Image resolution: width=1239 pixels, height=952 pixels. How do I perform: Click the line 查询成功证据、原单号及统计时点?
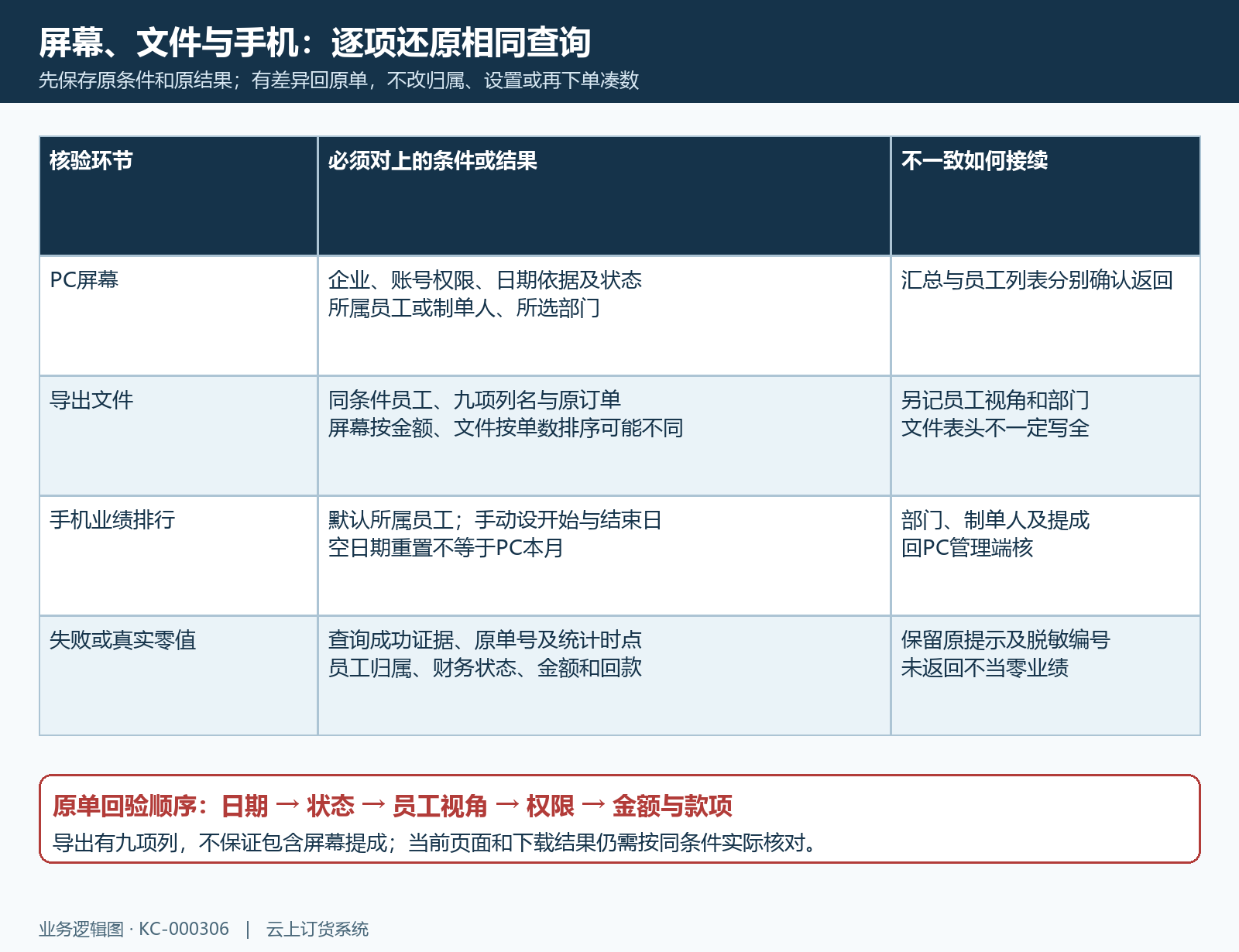[x=485, y=640]
